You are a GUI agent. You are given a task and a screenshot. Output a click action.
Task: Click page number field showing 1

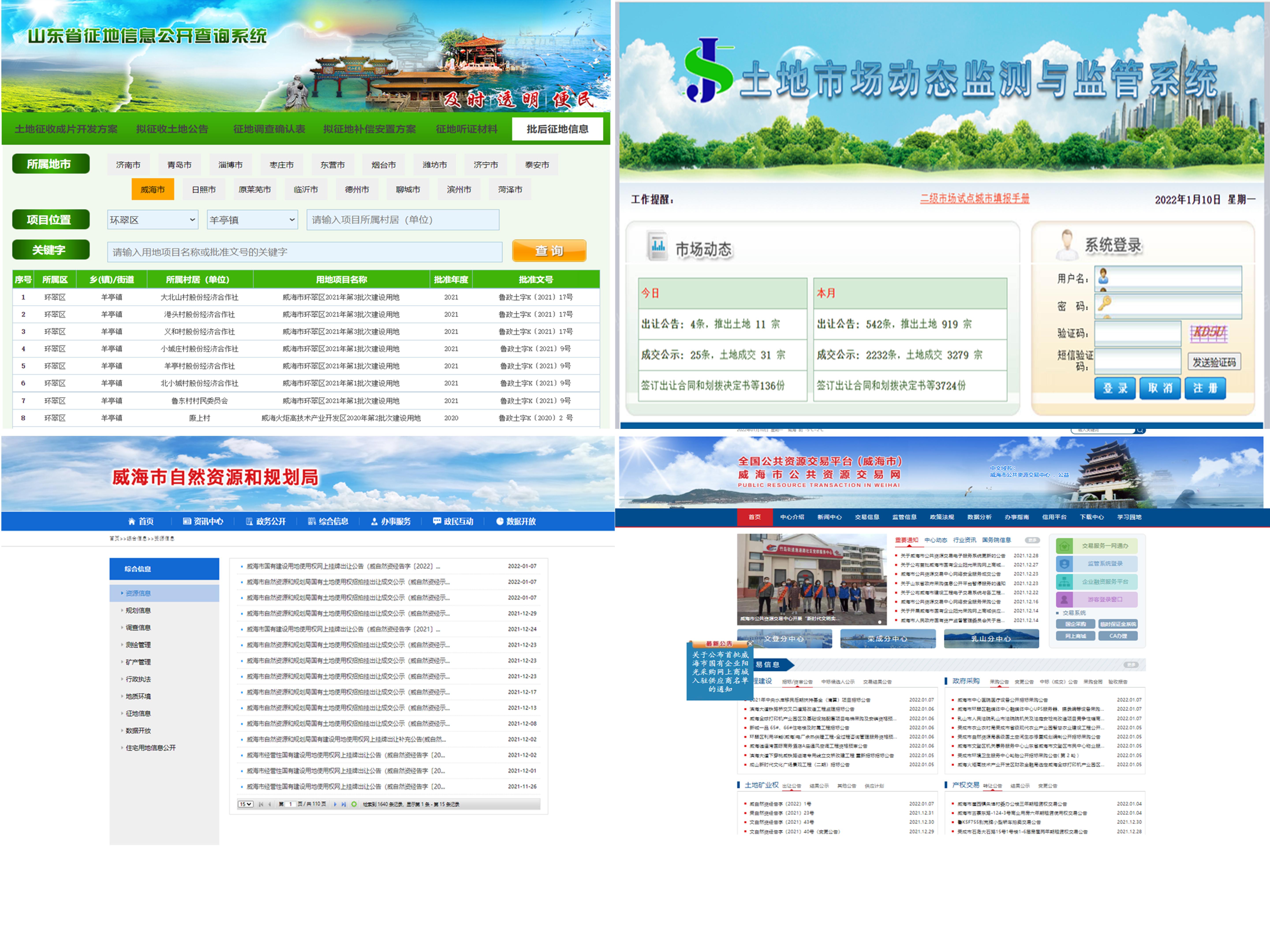[x=291, y=805]
